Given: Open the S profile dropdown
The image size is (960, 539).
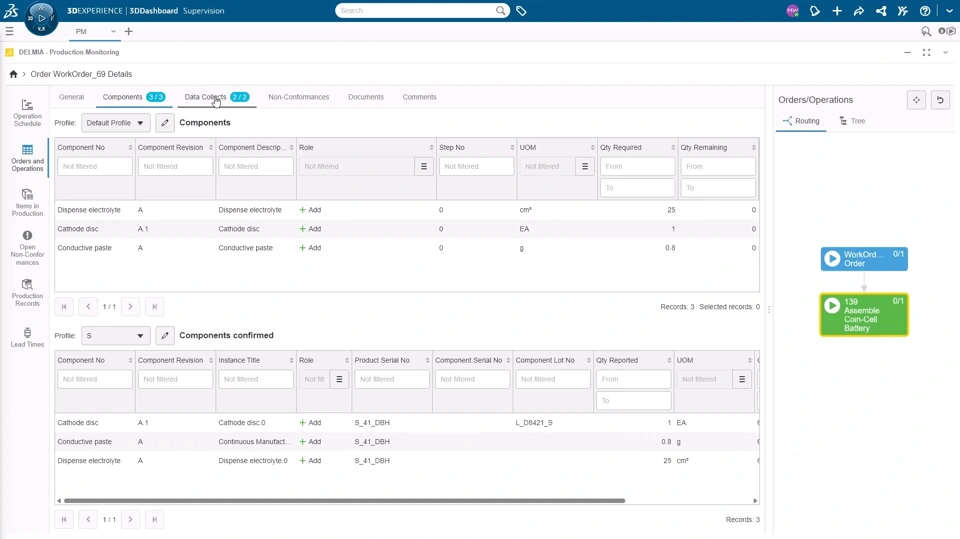Looking at the screenshot, I should pyautogui.click(x=115, y=336).
